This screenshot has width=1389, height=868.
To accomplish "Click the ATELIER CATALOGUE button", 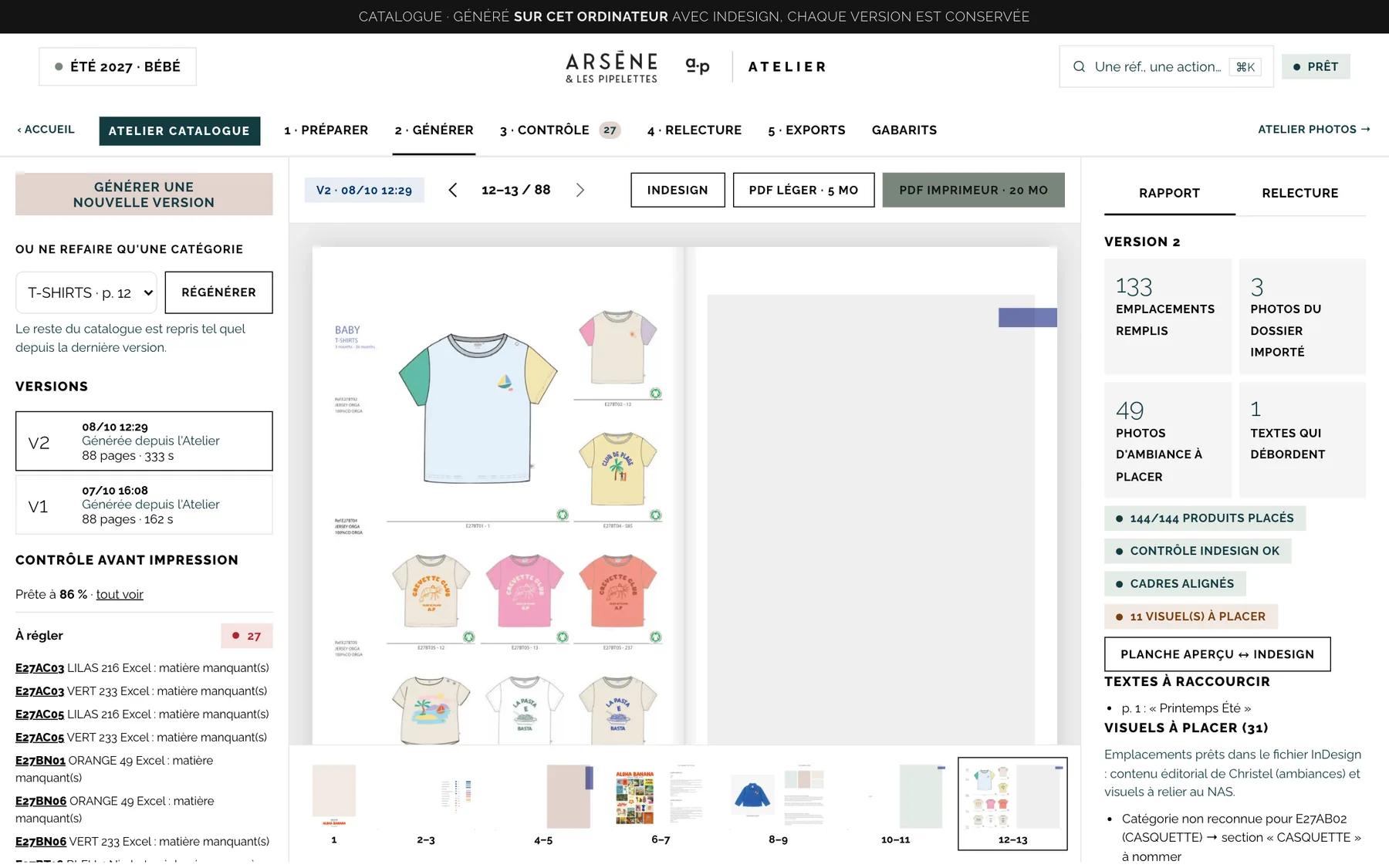I will (x=179, y=131).
